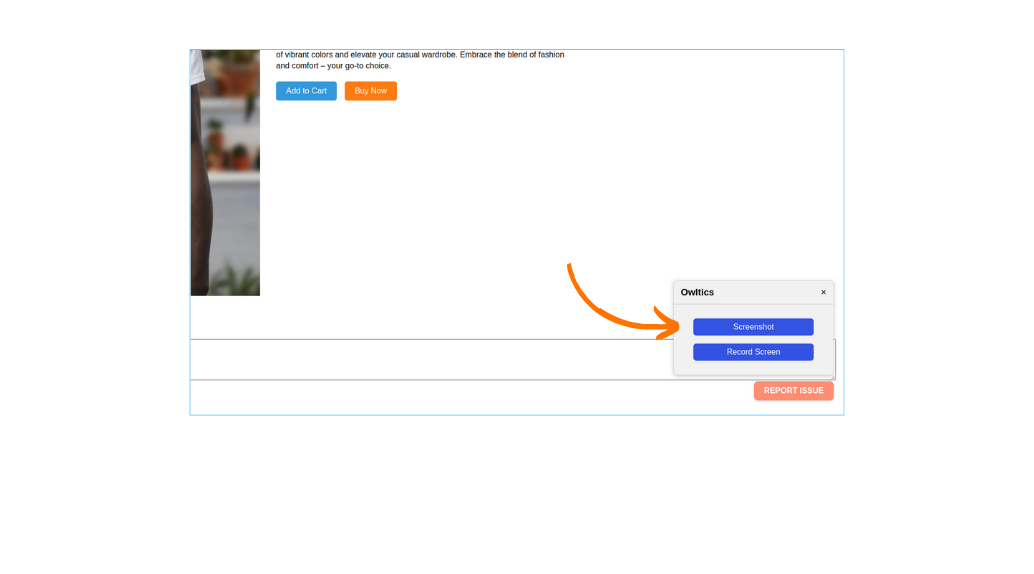Submit using the REPORT ISSUE button

[793, 391]
